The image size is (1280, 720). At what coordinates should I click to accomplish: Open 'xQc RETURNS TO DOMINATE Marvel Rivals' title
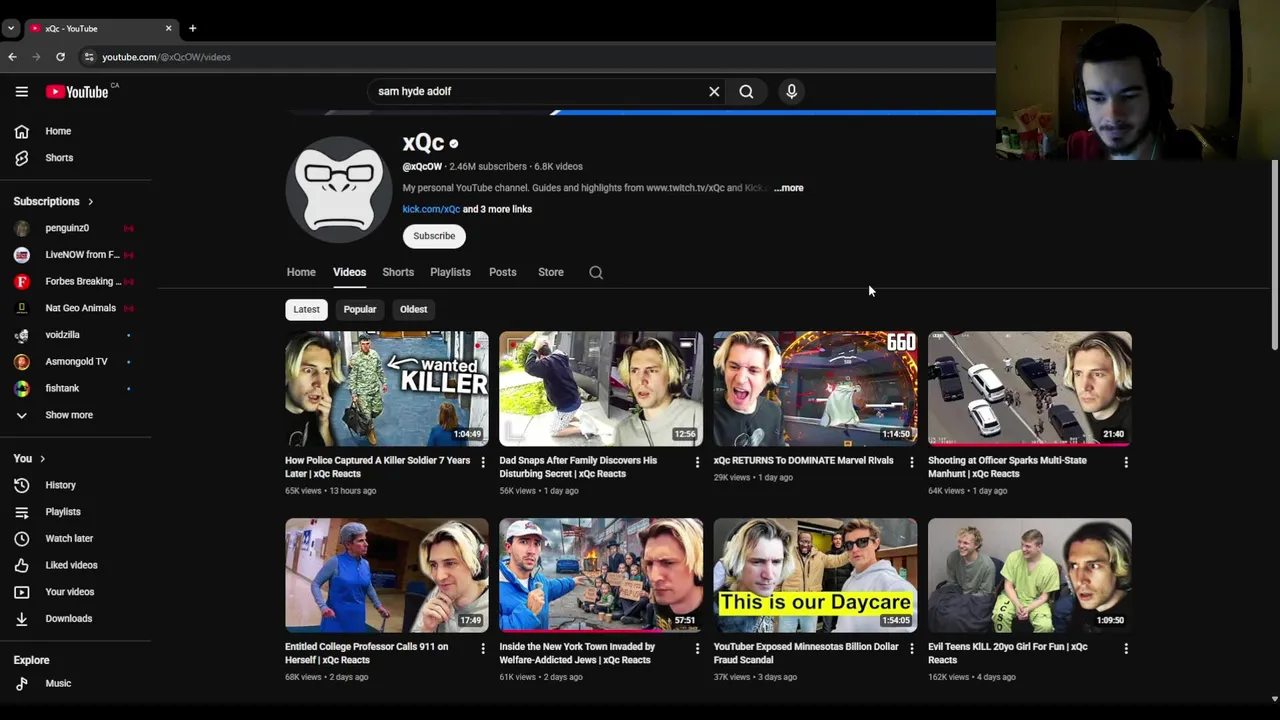pos(803,461)
